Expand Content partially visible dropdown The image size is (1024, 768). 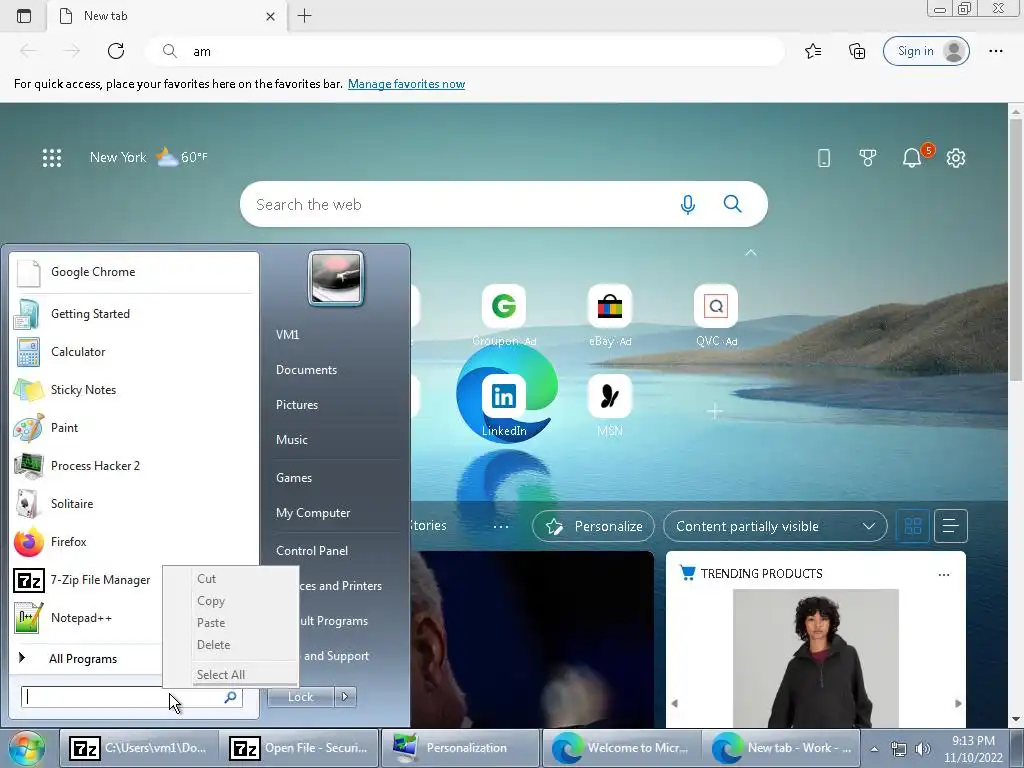[x=775, y=526]
